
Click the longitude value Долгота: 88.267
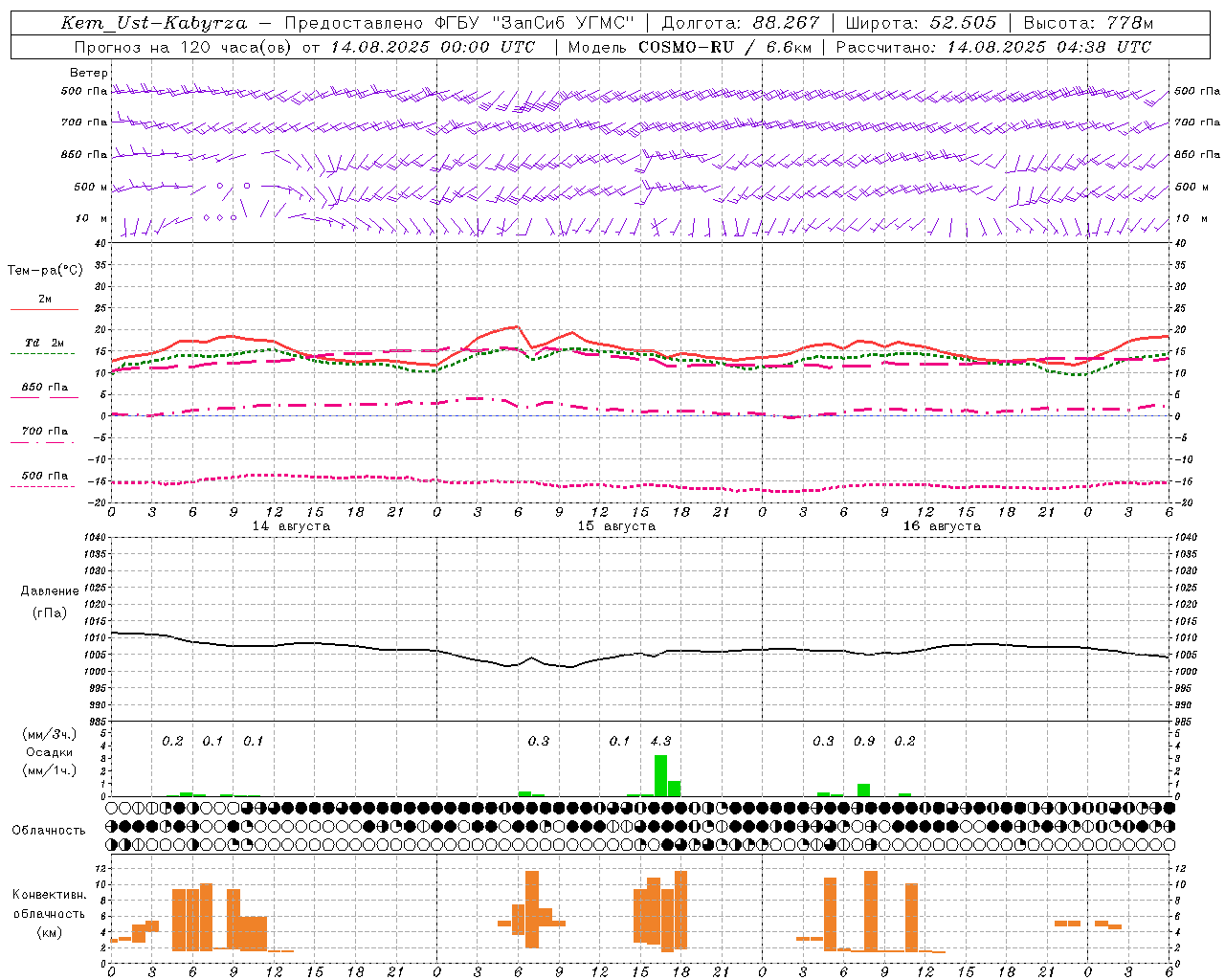(741, 23)
